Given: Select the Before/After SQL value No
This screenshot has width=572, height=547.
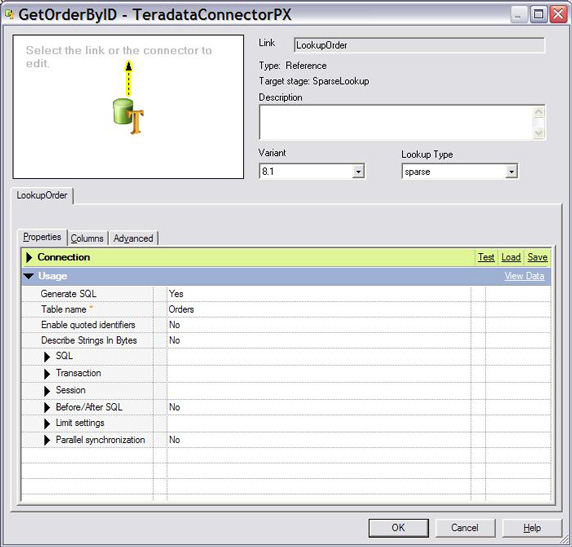Looking at the screenshot, I should 174,407.
